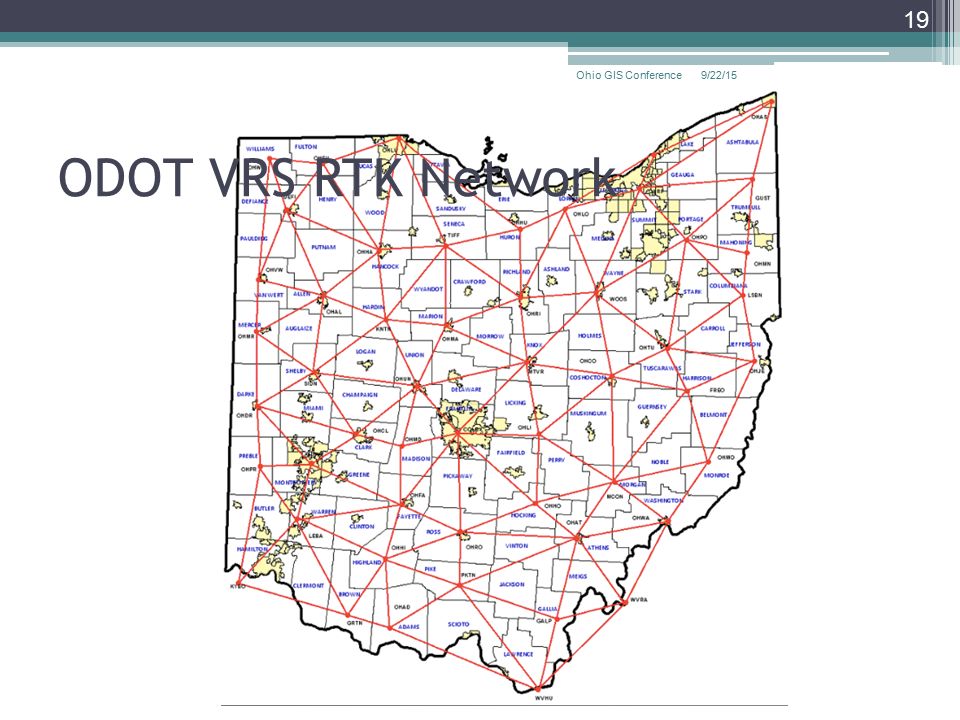This screenshot has width=960, height=720.
Task: Click the slide number 19
Action: click(917, 20)
